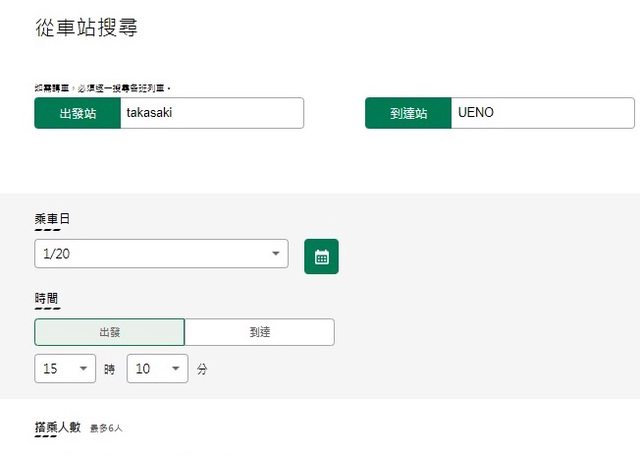Click the 乘車日 underlined label

(x=52, y=218)
